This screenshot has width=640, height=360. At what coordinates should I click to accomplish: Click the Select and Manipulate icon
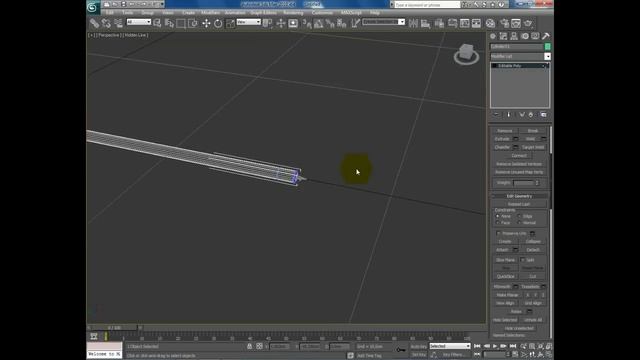click(x=280, y=23)
